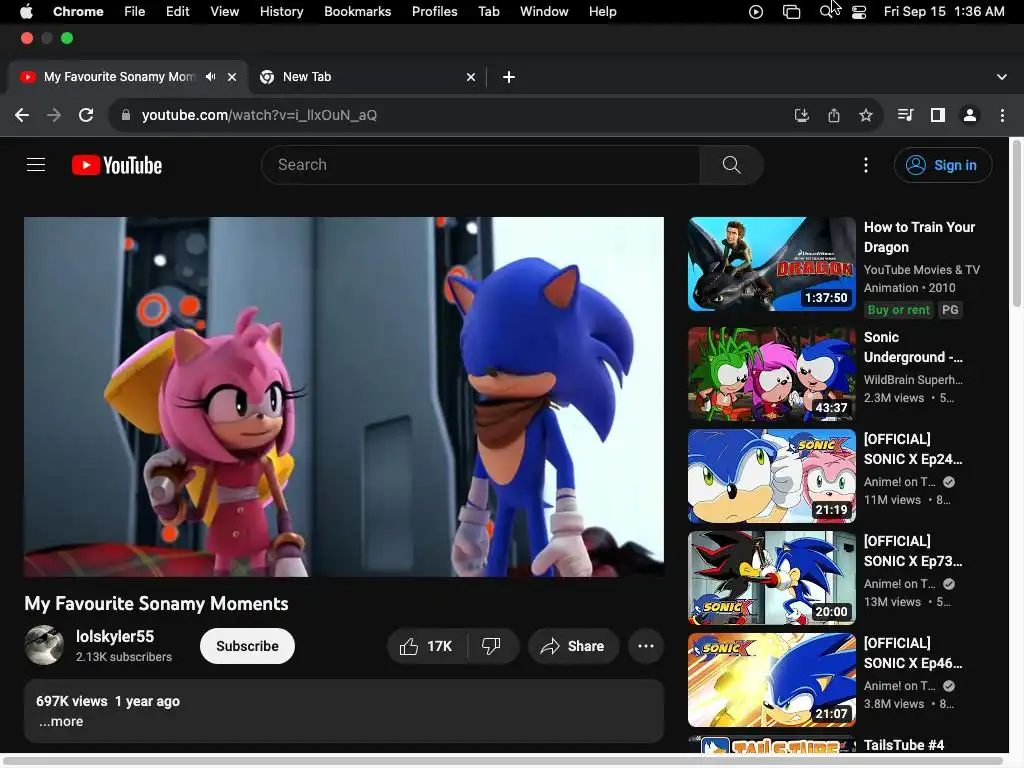
Task: Close the New Tab tab
Action: click(x=471, y=77)
